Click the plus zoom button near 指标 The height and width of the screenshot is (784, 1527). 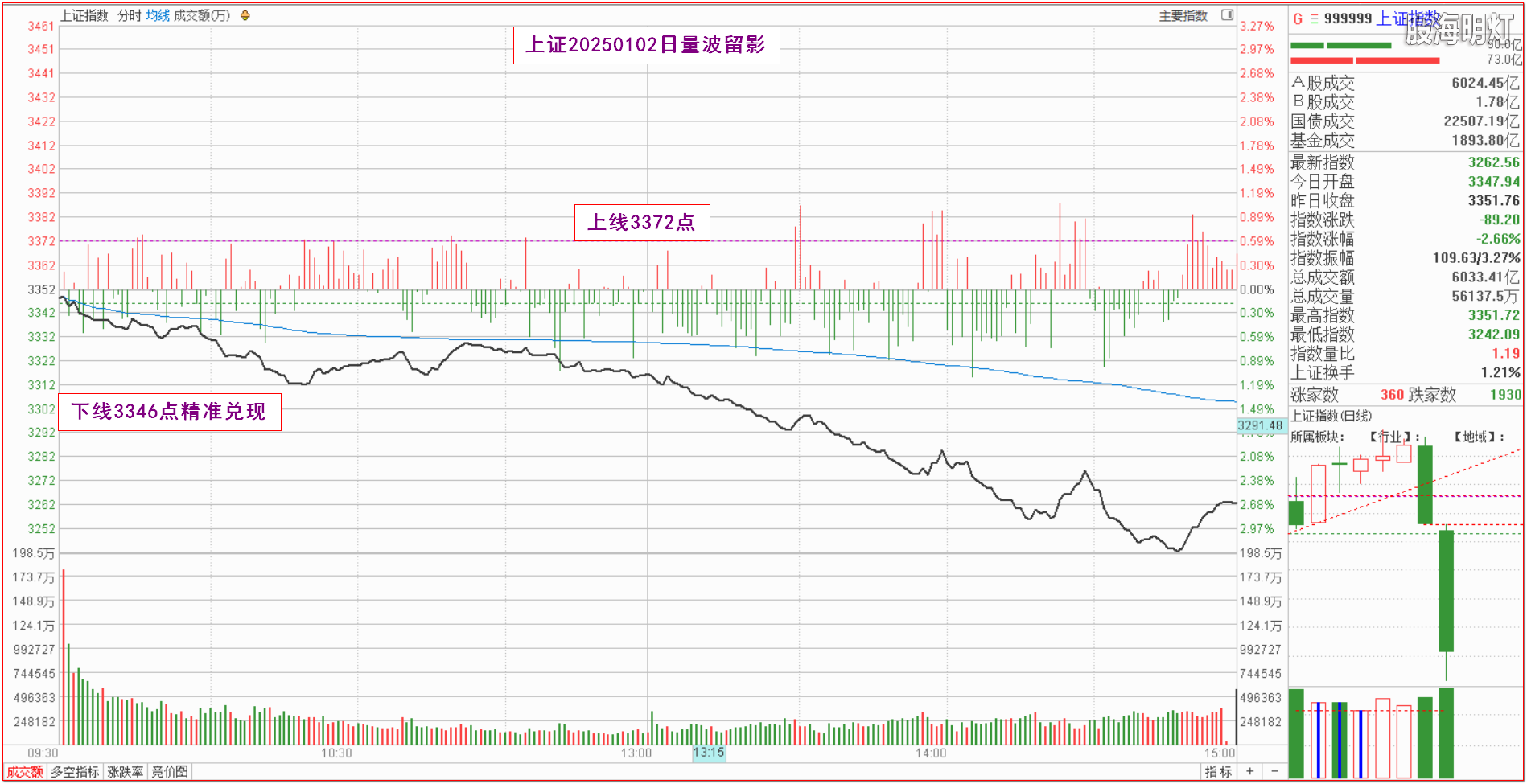coord(1249,772)
